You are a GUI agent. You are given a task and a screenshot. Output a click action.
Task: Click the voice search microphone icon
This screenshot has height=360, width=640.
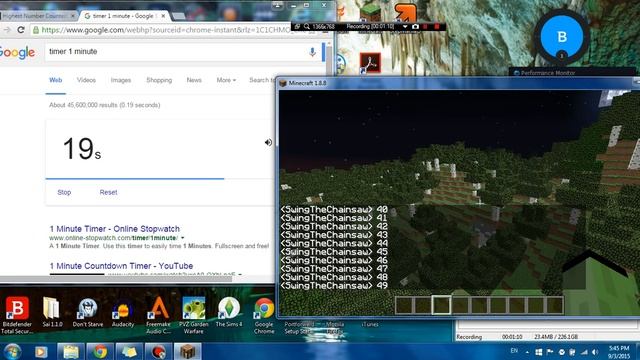tap(312, 52)
